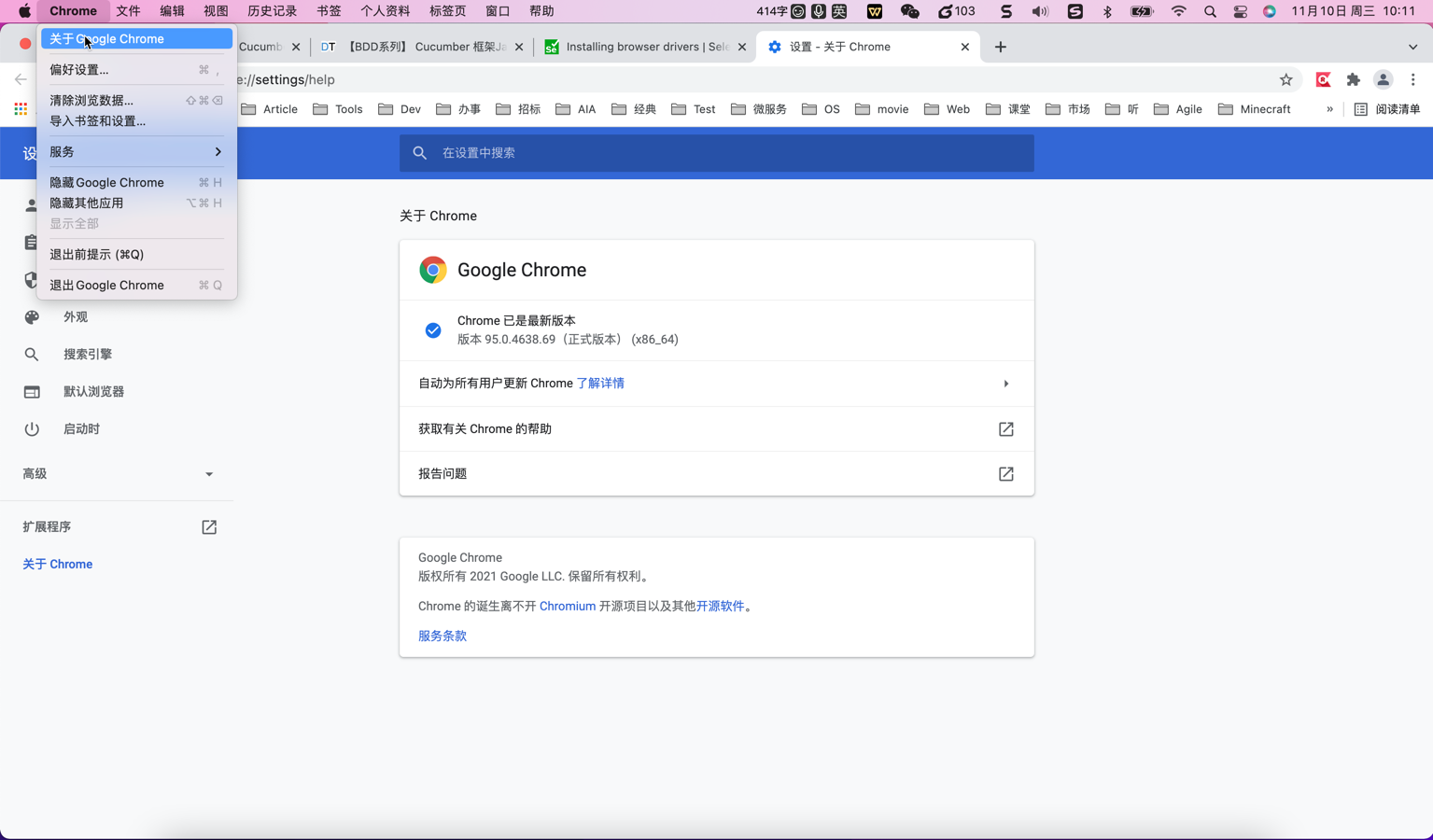The height and width of the screenshot is (840, 1433).
Task: Open 报告问题 external link icon
Action: pos(1005,474)
